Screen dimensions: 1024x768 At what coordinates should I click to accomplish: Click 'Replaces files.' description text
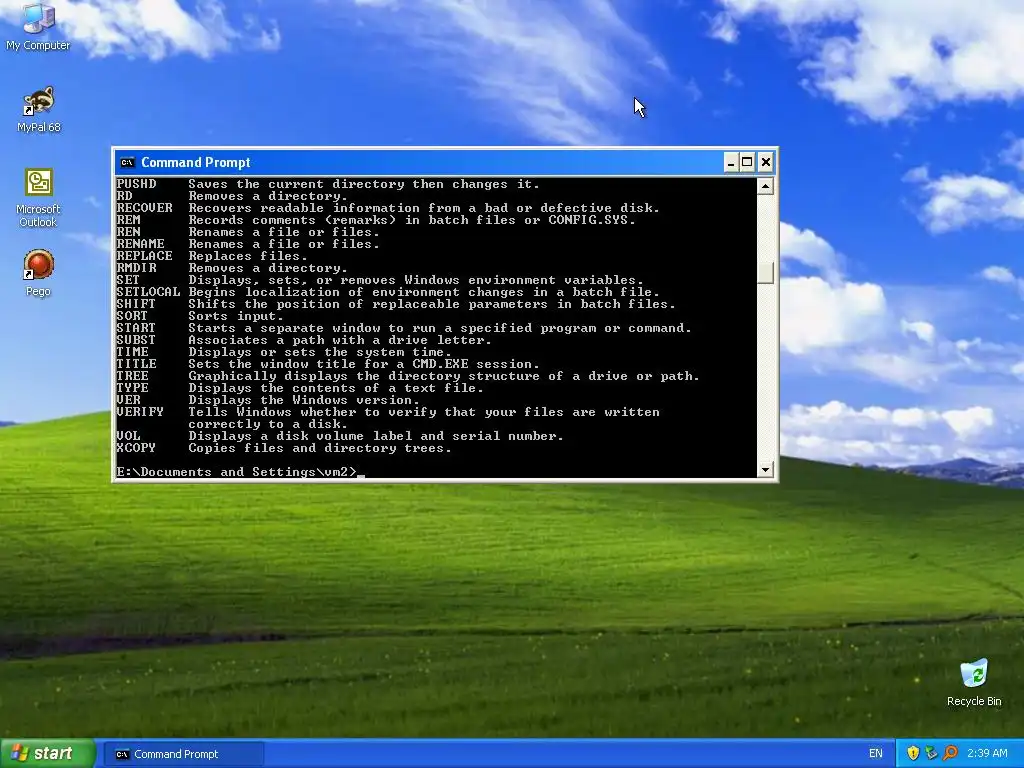[x=248, y=256]
